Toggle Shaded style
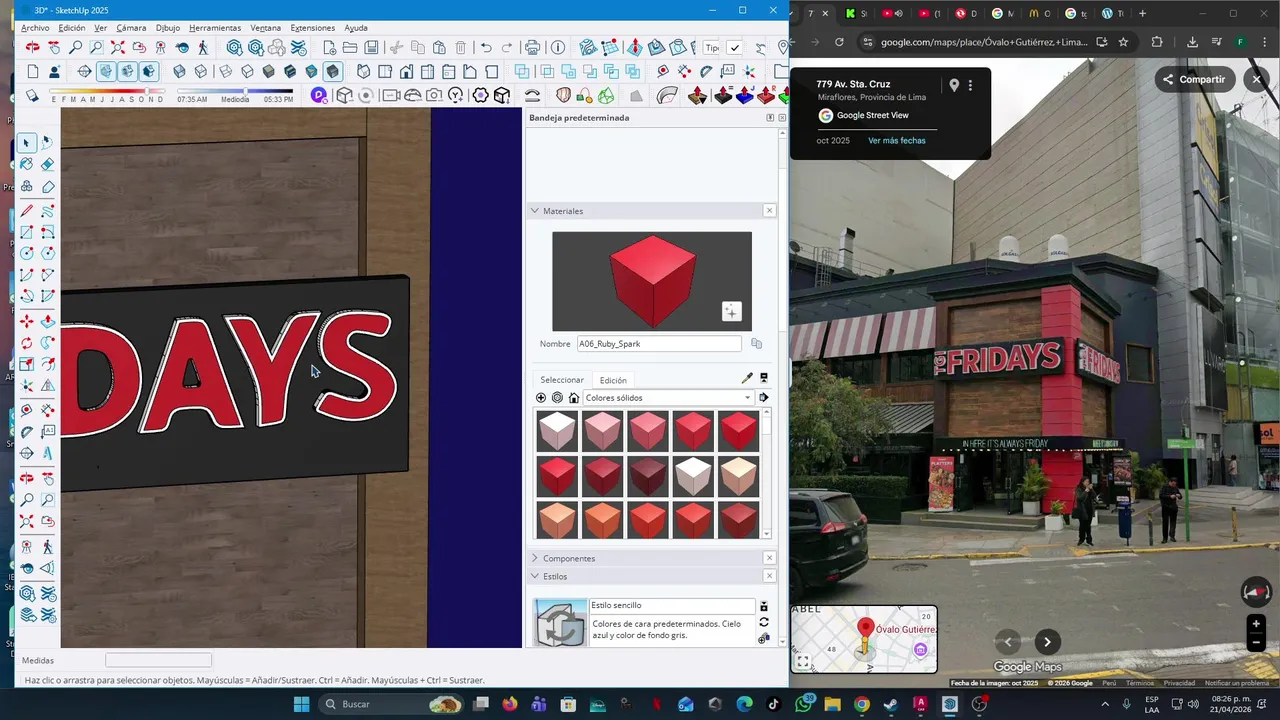This screenshot has height=720, width=1280. click(268, 71)
